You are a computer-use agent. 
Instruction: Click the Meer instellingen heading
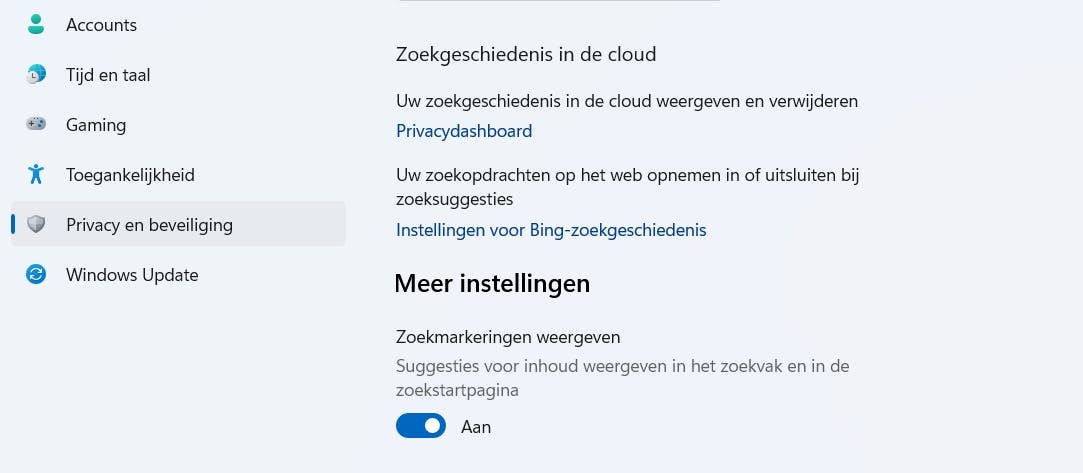click(492, 284)
